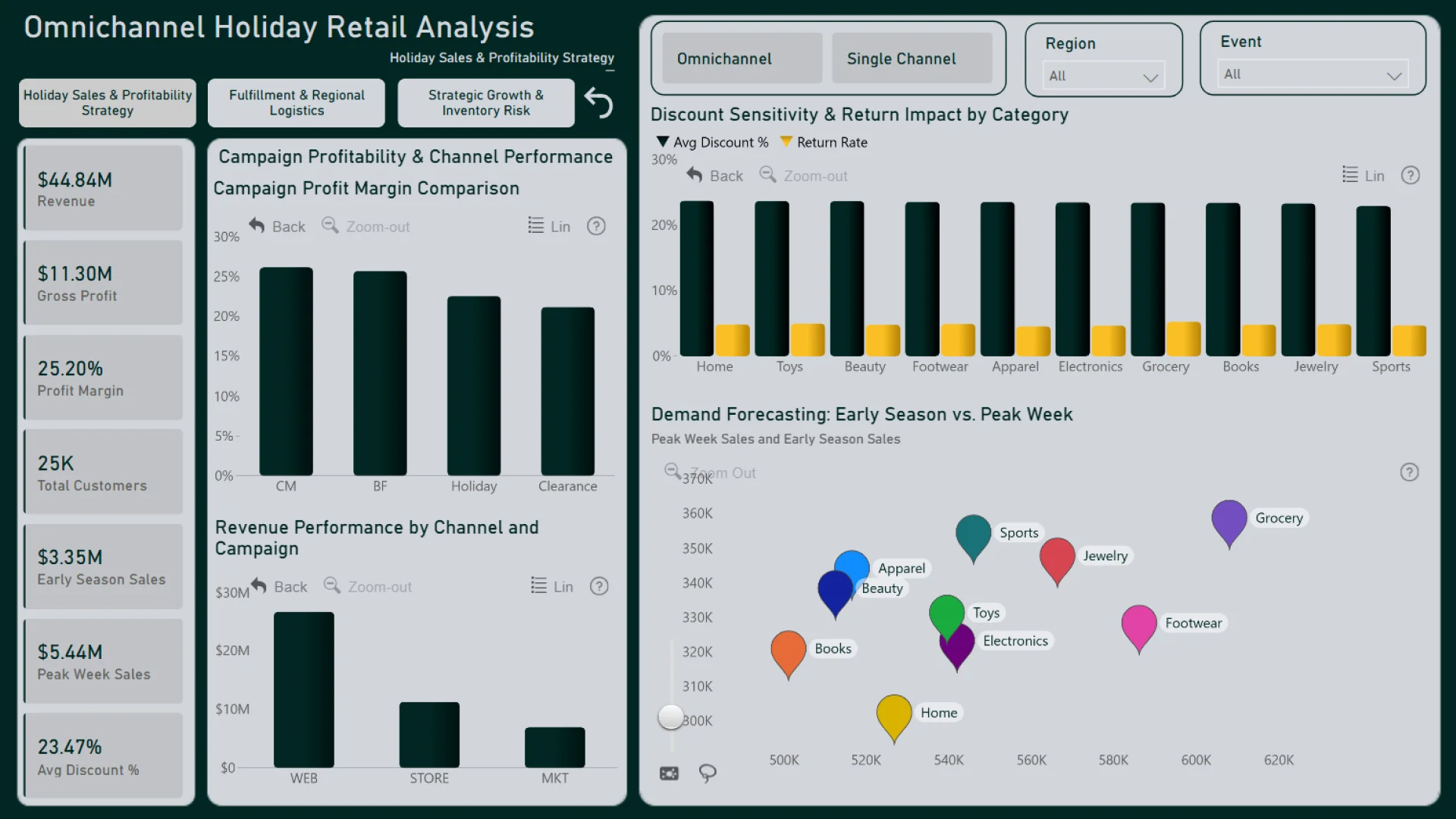Click the vertical zoom slider handle

670,716
